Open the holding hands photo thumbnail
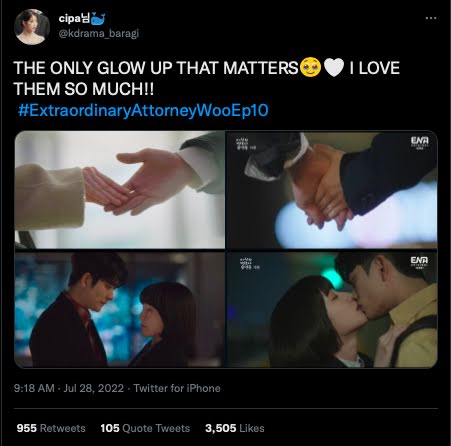The width and height of the screenshot is (451, 446). [332, 190]
